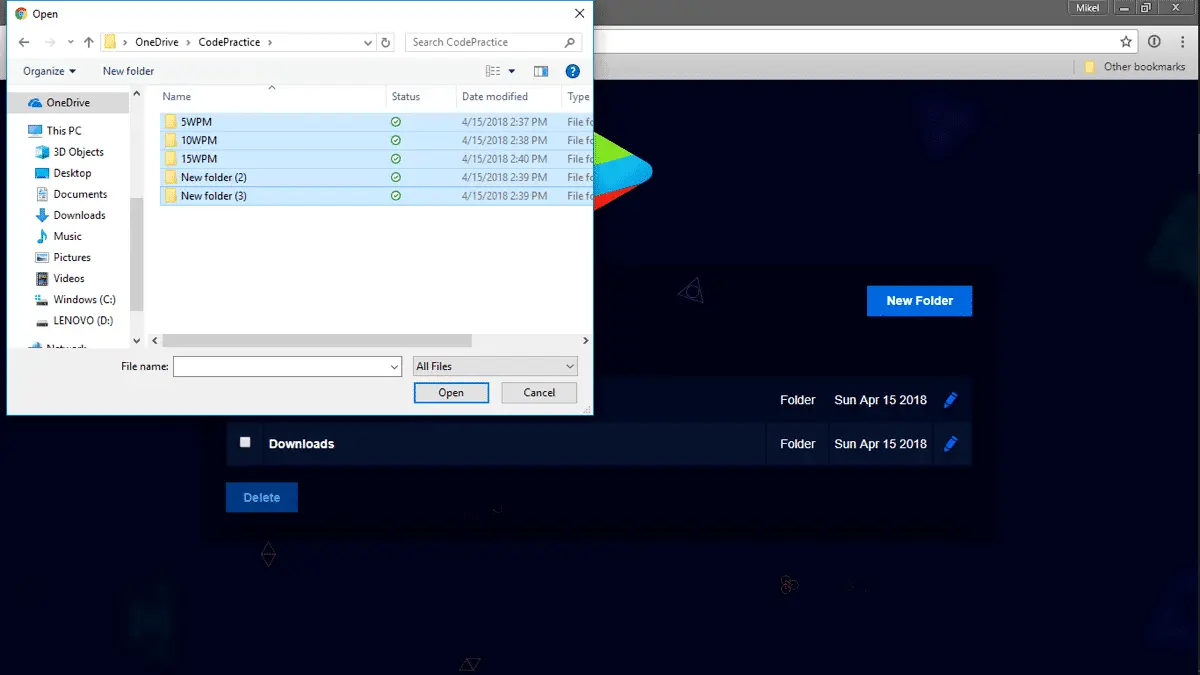Click the Chrome bookmark star icon
This screenshot has height=675, width=1200.
[x=1126, y=42]
